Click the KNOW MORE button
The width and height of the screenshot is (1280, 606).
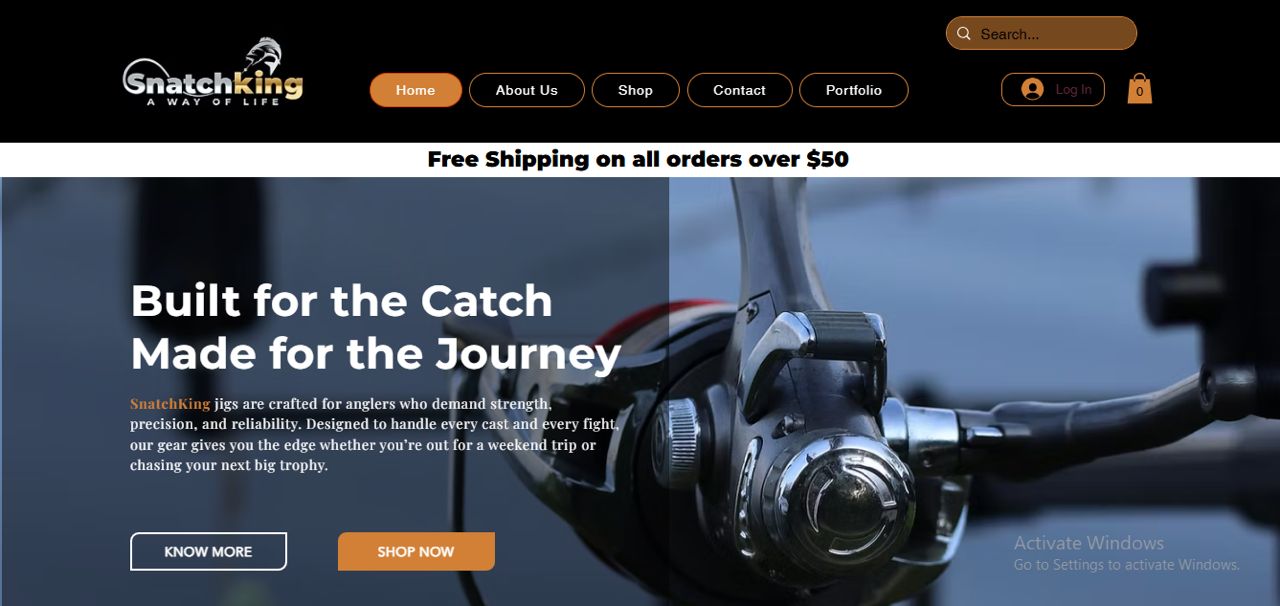208,551
